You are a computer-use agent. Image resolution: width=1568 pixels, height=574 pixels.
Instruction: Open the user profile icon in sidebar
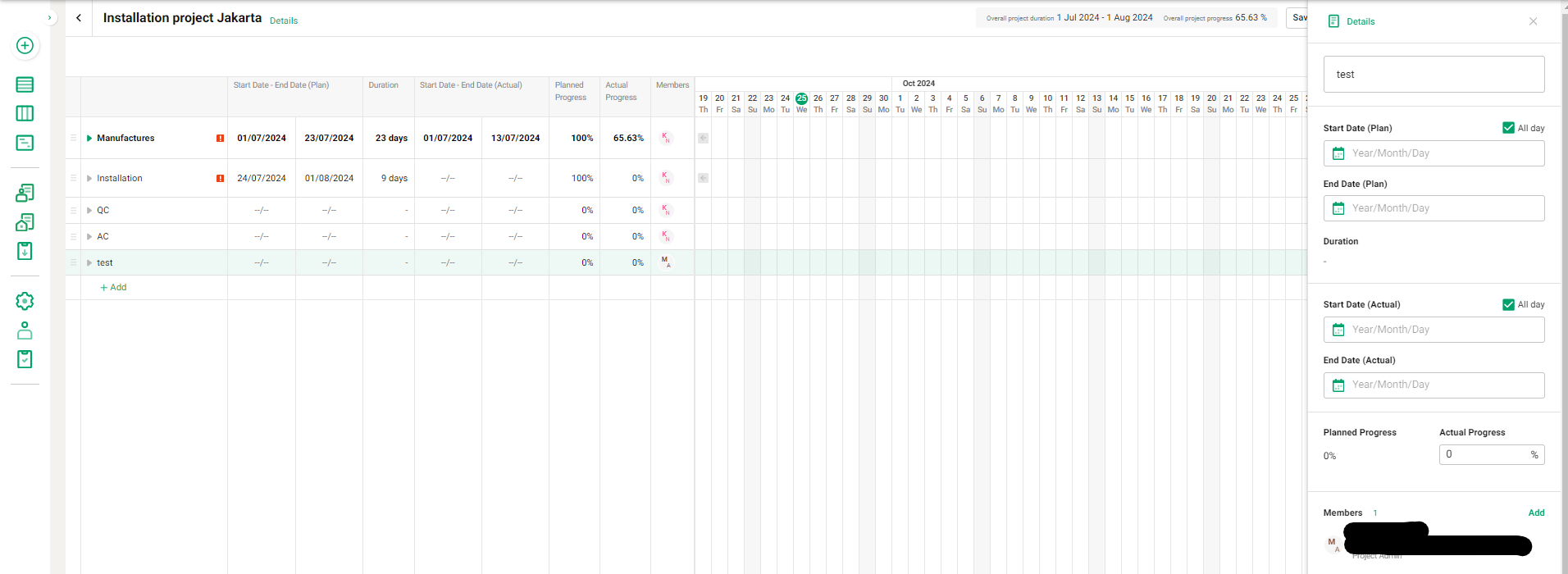click(25, 330)
